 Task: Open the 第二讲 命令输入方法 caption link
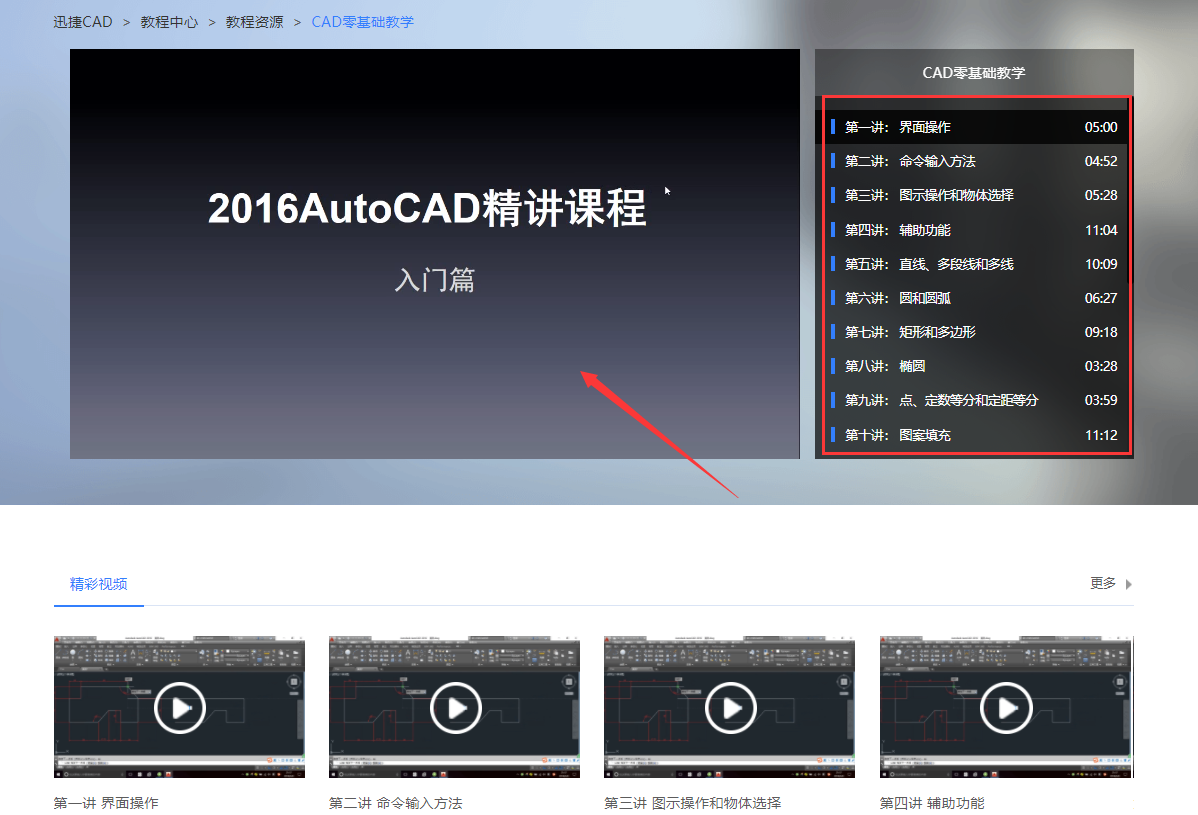pos(396,803)
